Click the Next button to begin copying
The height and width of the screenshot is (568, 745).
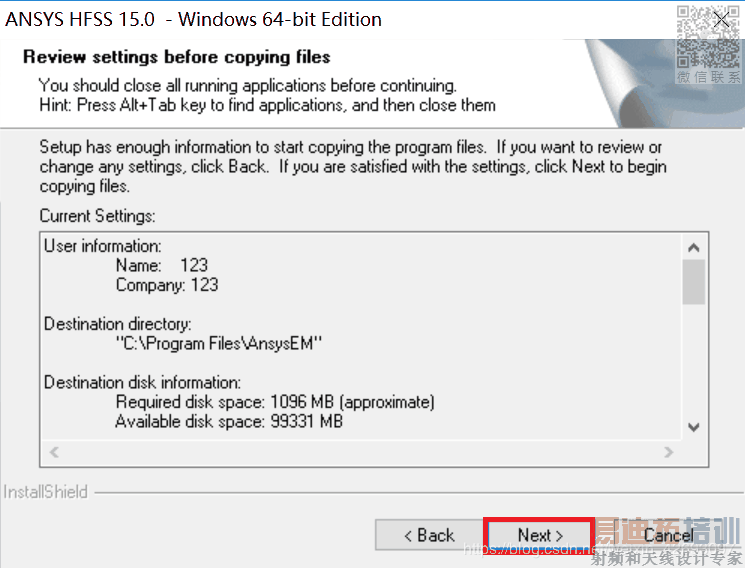540,535
